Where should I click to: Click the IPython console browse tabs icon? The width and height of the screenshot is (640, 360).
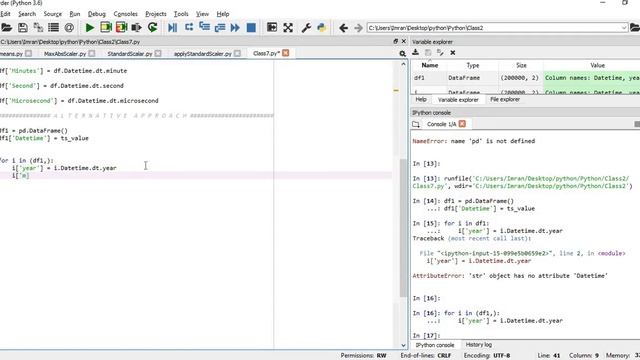[x=416, y=124]
